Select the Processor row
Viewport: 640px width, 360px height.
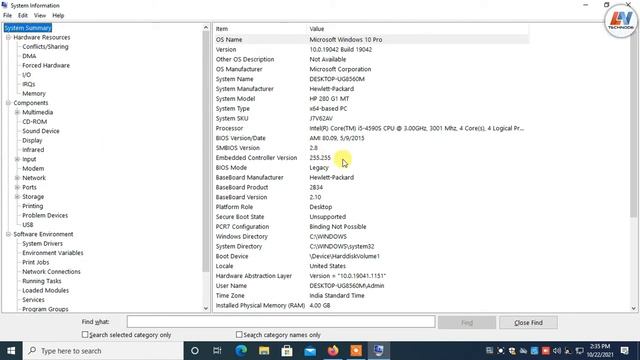(x=371, y=128)
